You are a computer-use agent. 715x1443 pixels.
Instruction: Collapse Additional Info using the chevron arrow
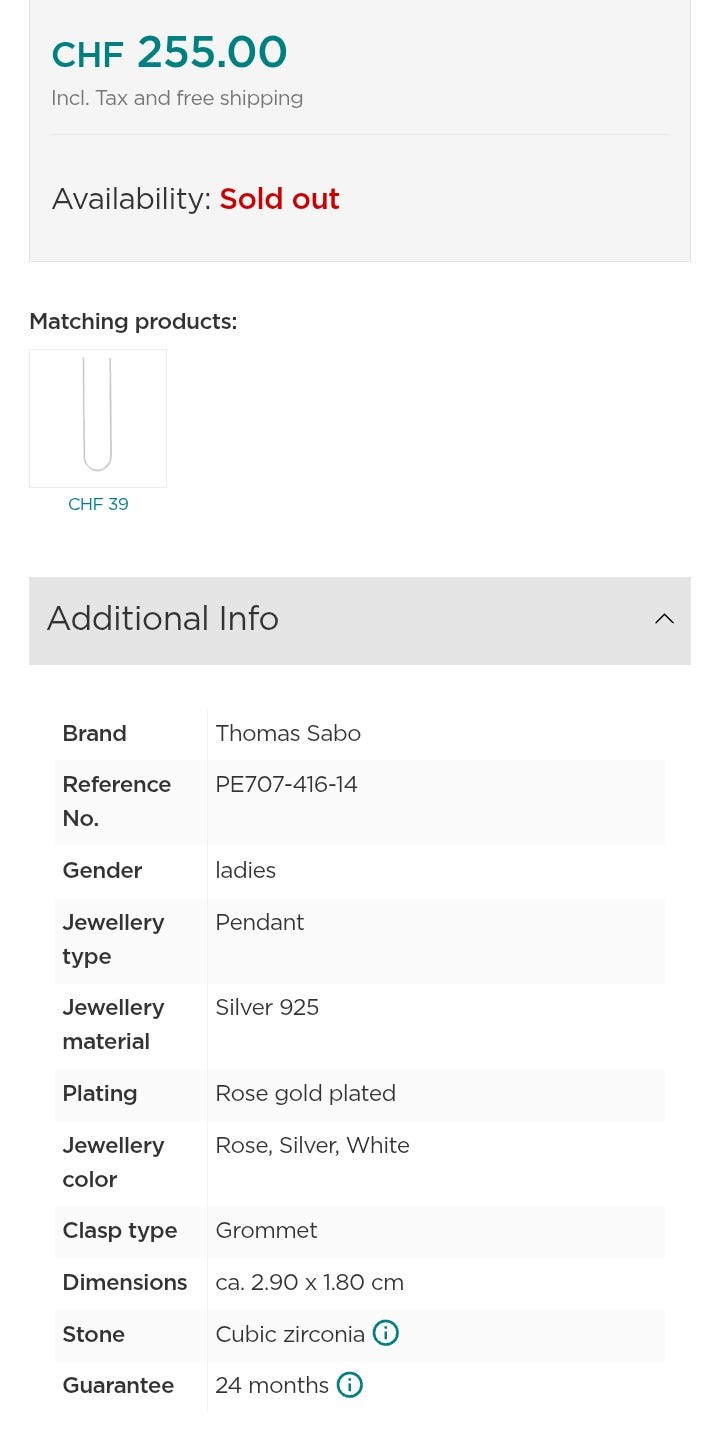[664, 619]
